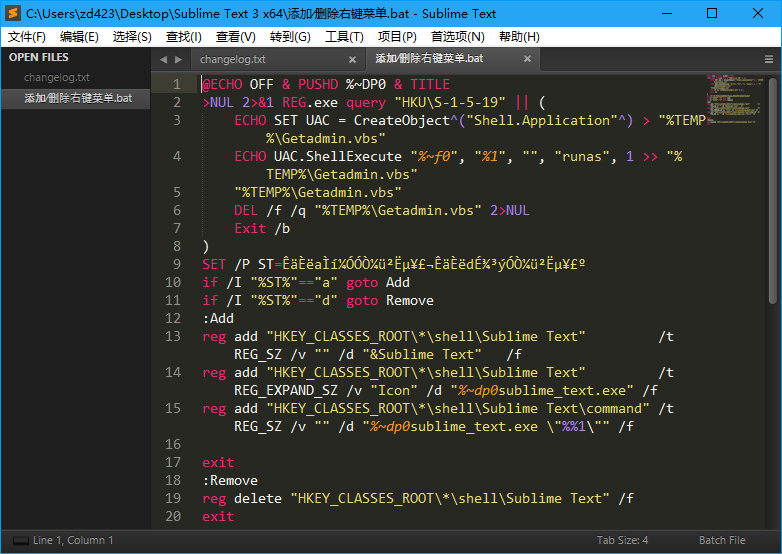
Task: Open the 项目(P) menu
Action: click(x=397, y=37)
